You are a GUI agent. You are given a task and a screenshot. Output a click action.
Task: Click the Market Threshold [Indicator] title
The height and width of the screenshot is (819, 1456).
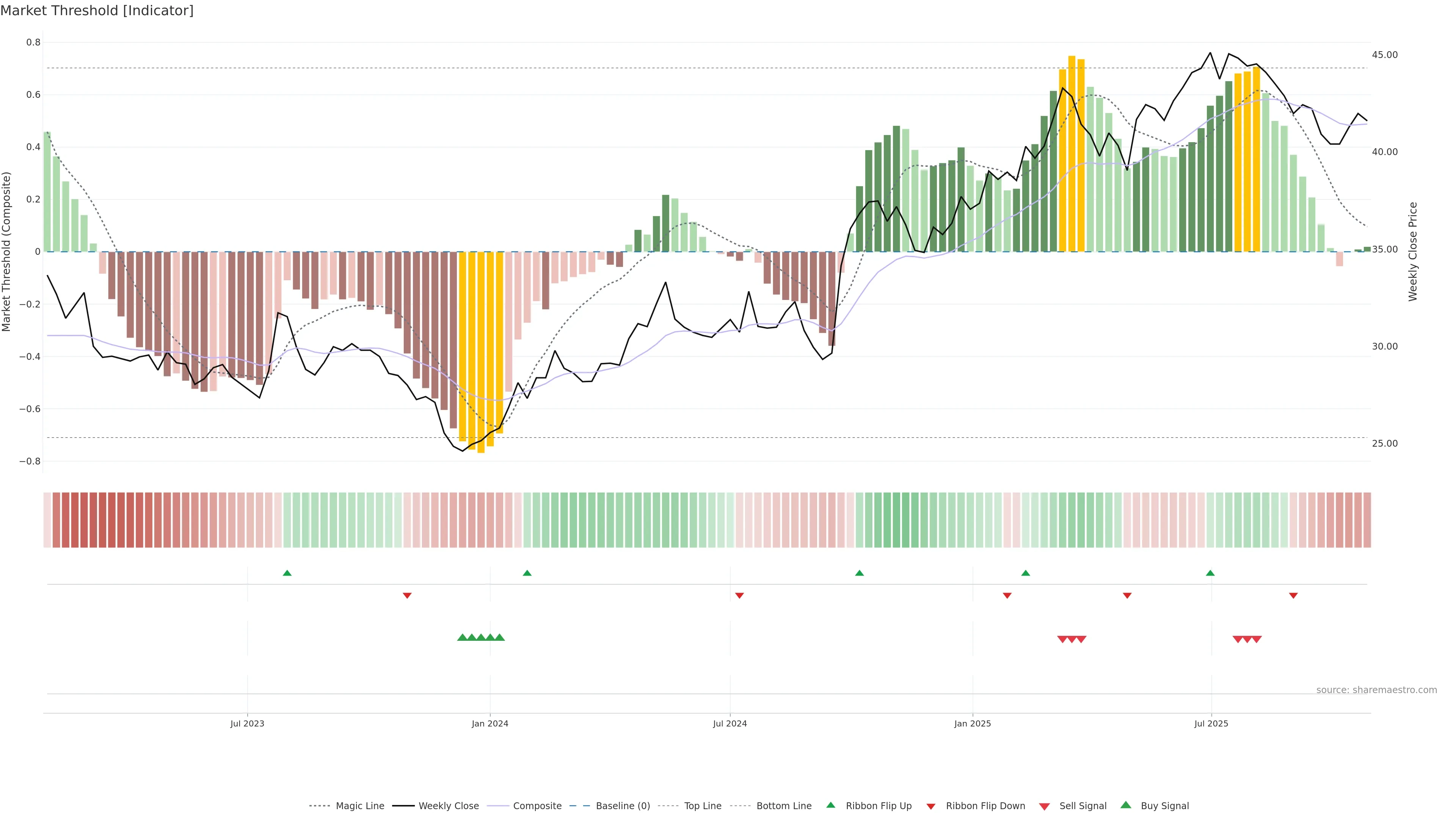coord(97,11)
